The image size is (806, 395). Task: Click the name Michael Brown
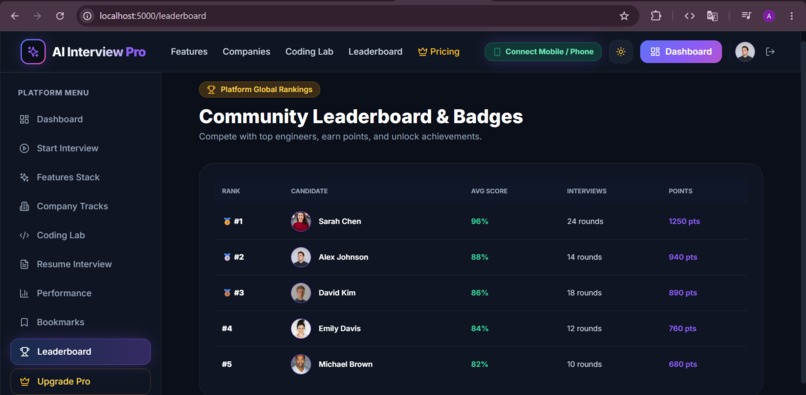(345, 364)
